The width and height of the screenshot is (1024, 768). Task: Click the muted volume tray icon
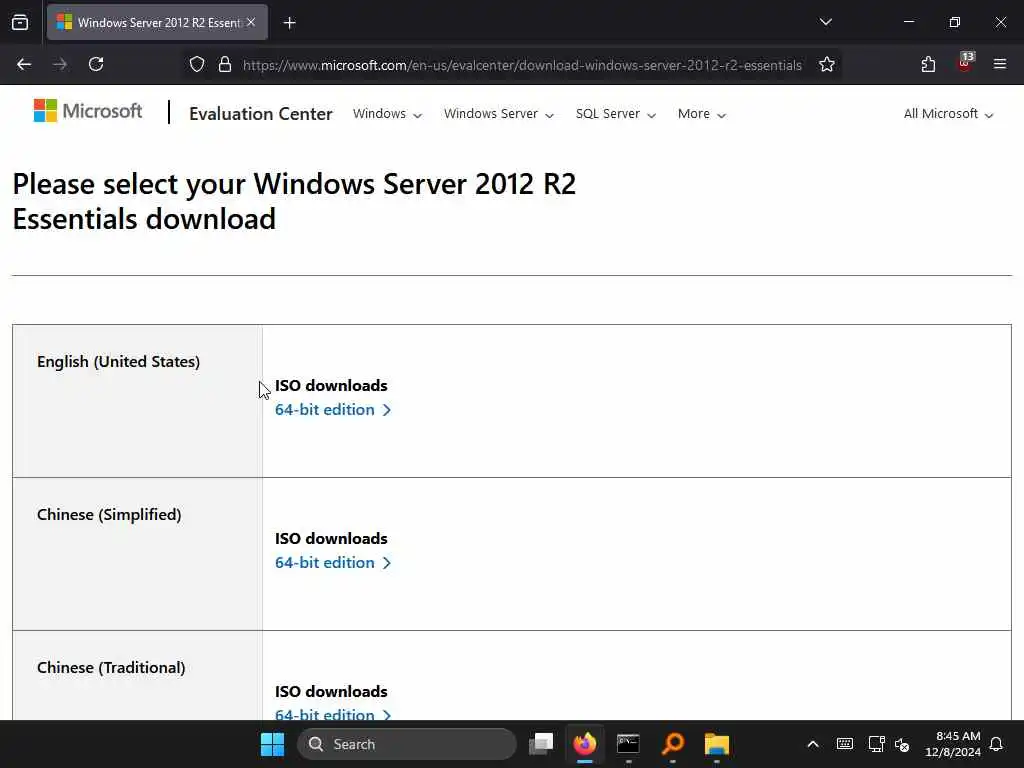903,744
